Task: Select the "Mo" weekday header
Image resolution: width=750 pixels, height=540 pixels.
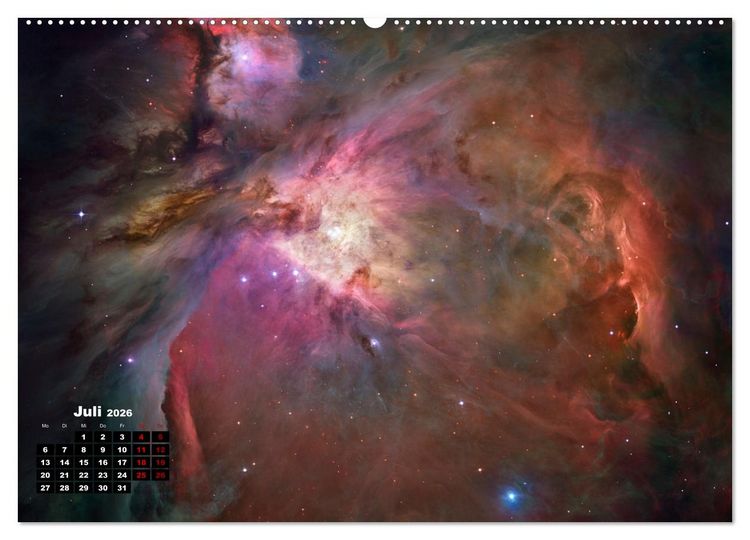Action: click(45, 426)
